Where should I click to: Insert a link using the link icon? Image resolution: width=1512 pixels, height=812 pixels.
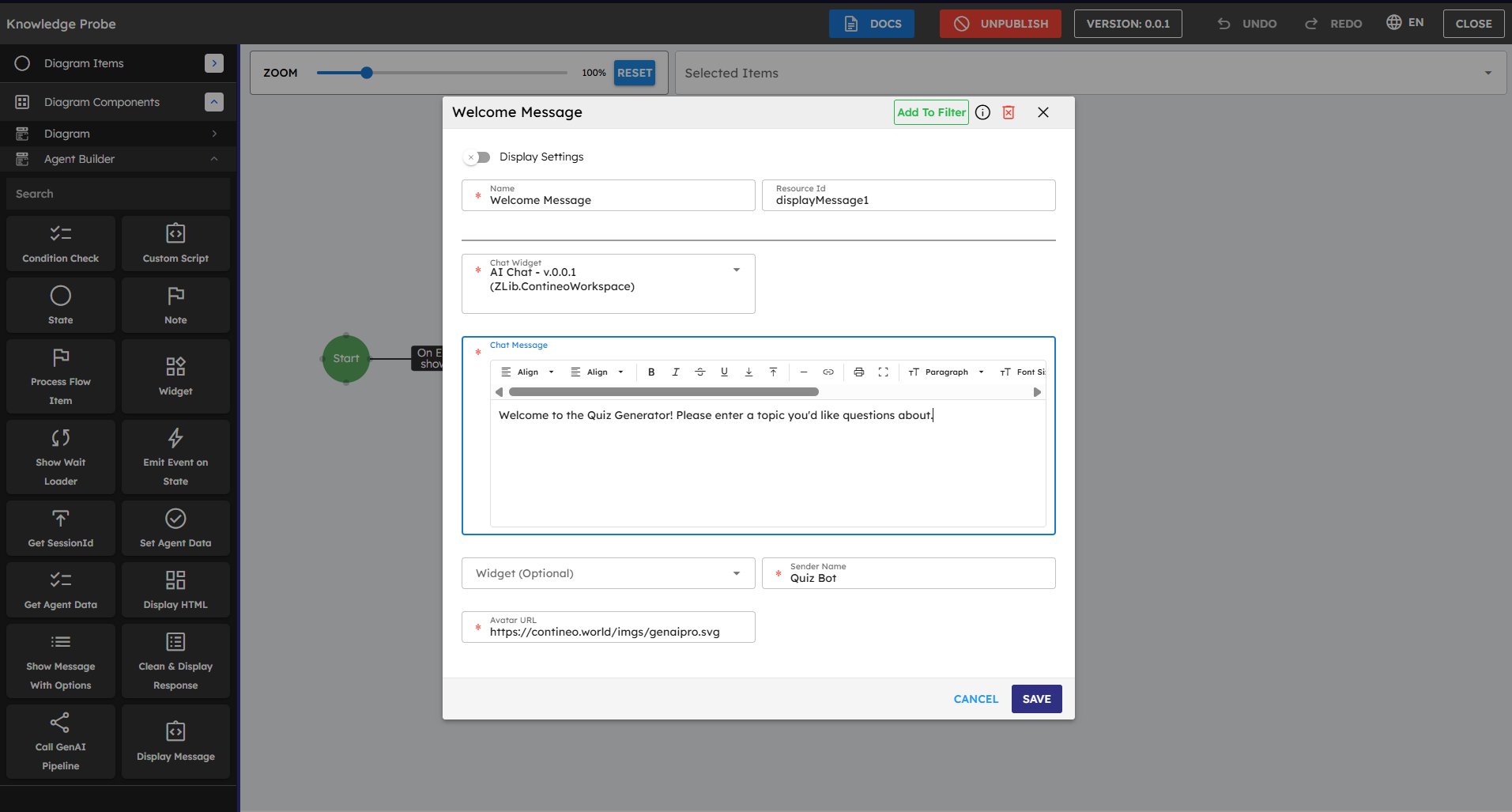pos(828,372)
